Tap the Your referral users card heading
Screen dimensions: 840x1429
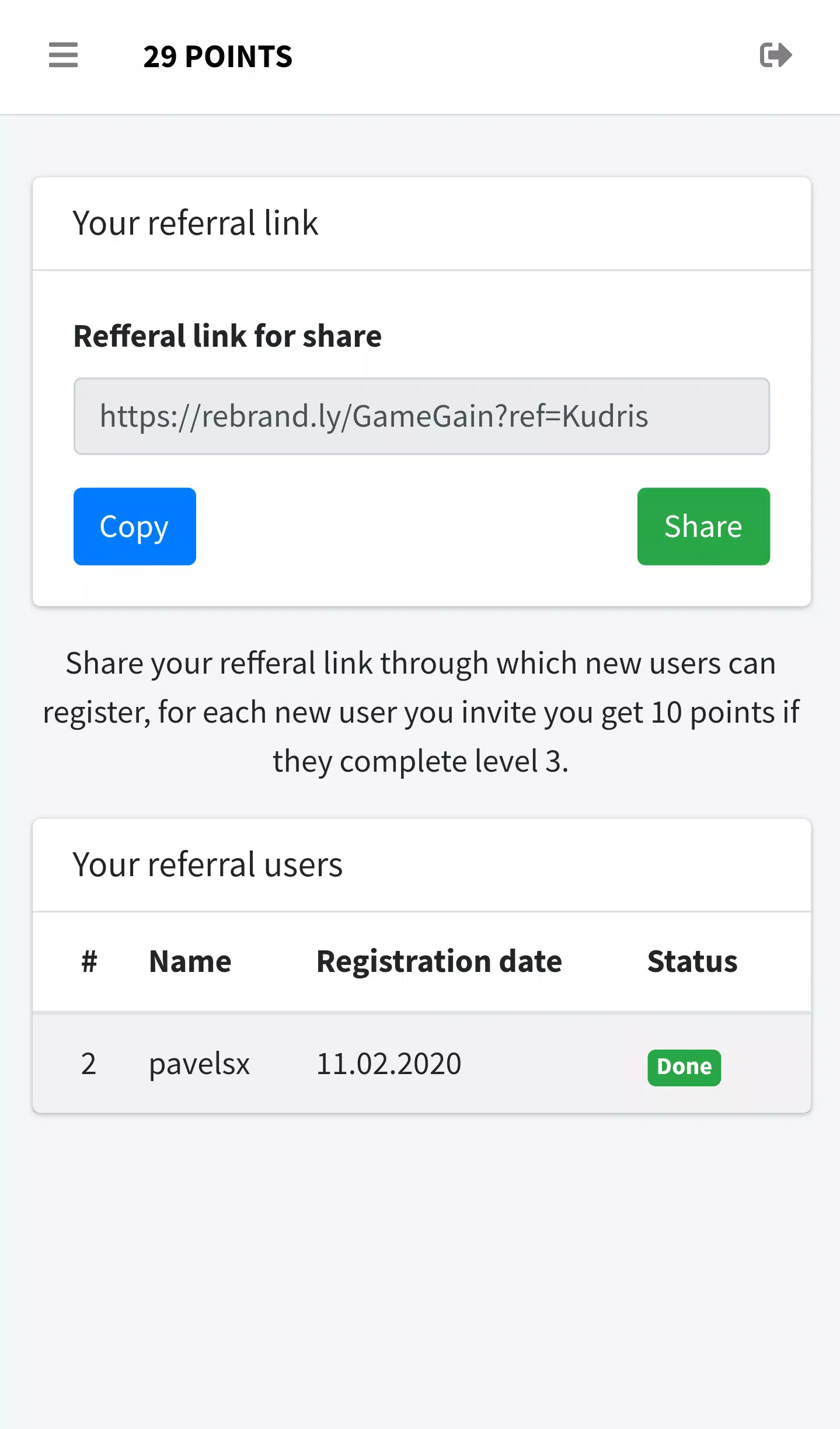click(x=208, y=865)
